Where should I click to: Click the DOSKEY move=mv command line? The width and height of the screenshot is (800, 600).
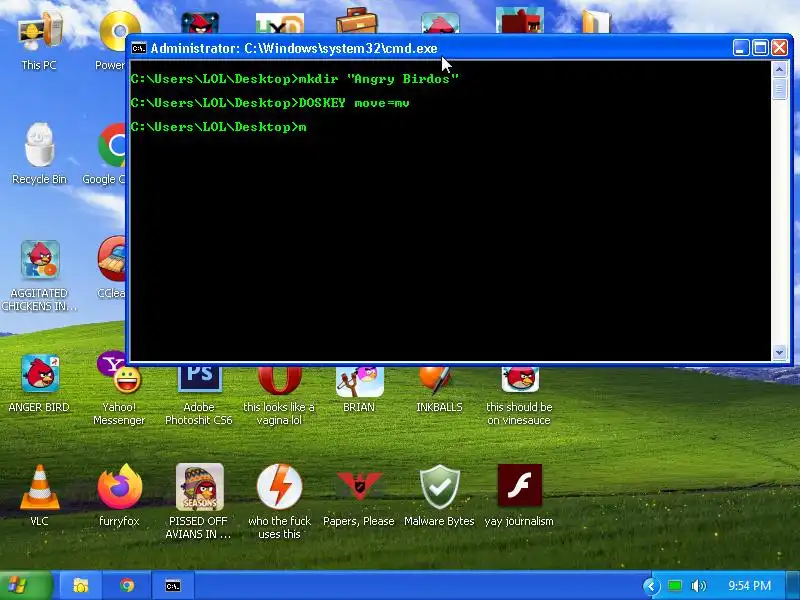(x=270, y=103)
